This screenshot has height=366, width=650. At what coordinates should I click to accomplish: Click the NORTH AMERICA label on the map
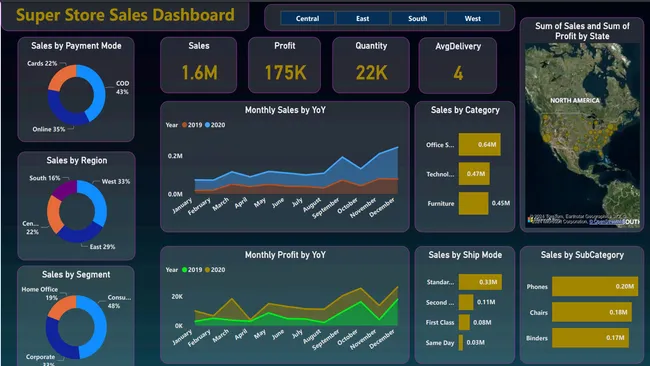click(575, 100)
